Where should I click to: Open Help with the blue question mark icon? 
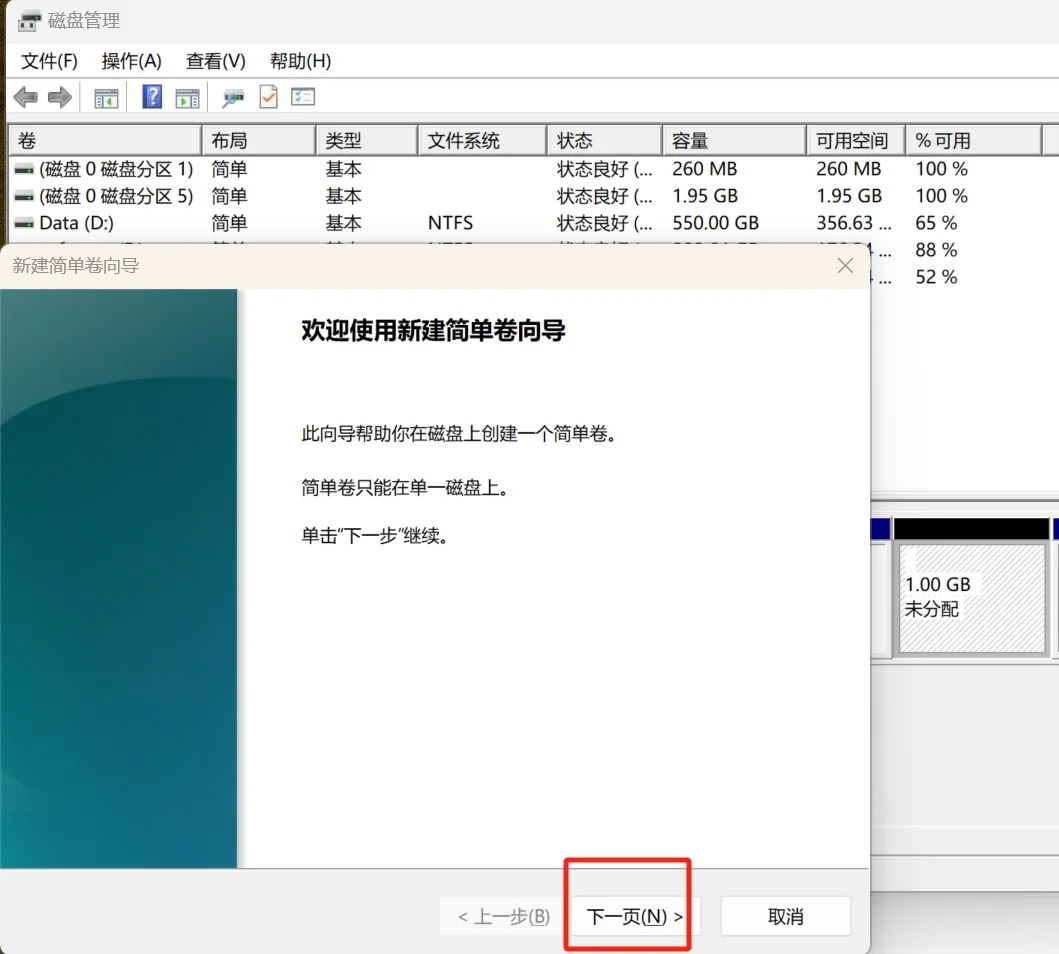point(153,97)
